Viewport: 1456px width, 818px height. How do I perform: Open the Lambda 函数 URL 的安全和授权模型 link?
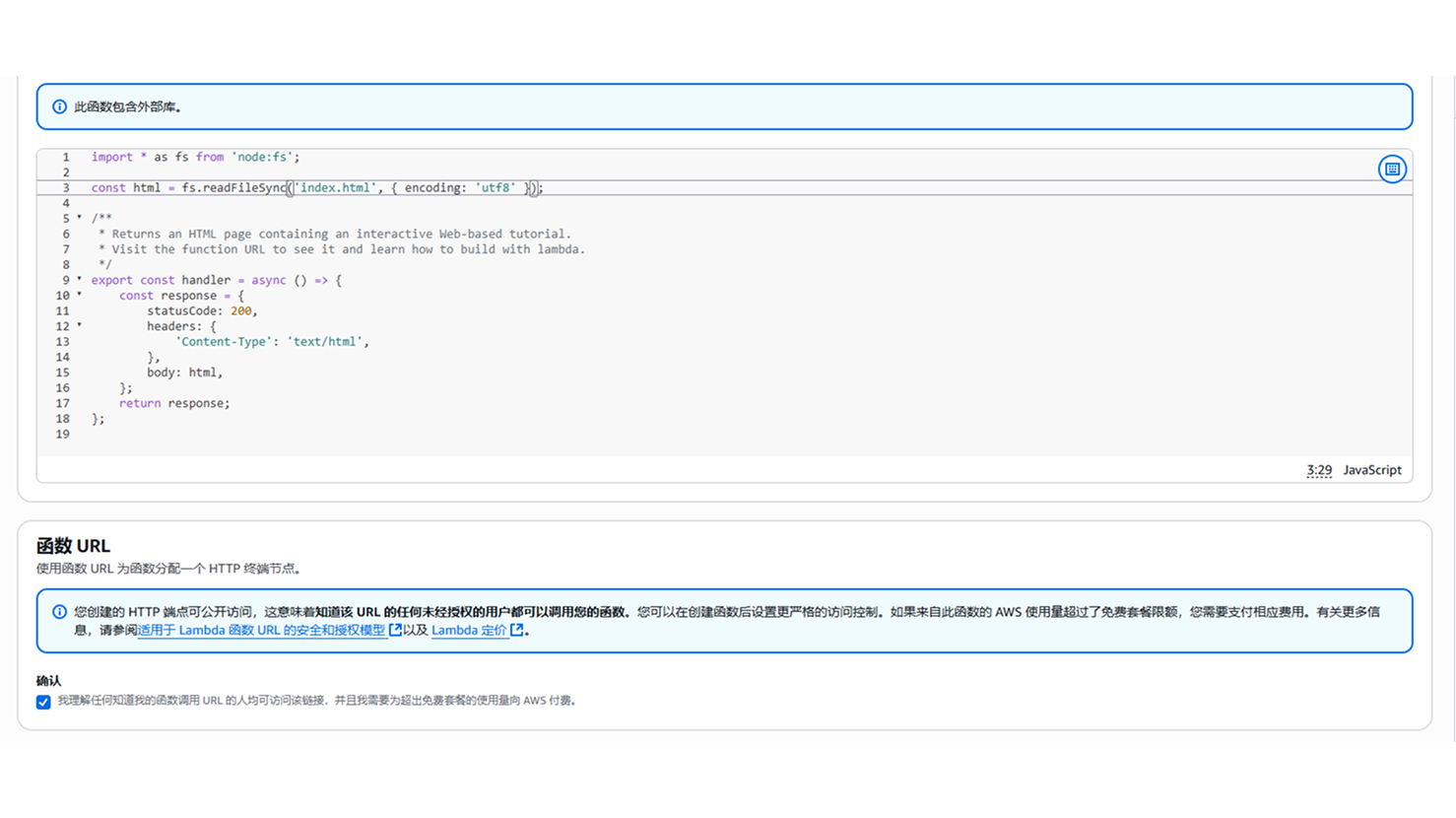click(261, 631)
